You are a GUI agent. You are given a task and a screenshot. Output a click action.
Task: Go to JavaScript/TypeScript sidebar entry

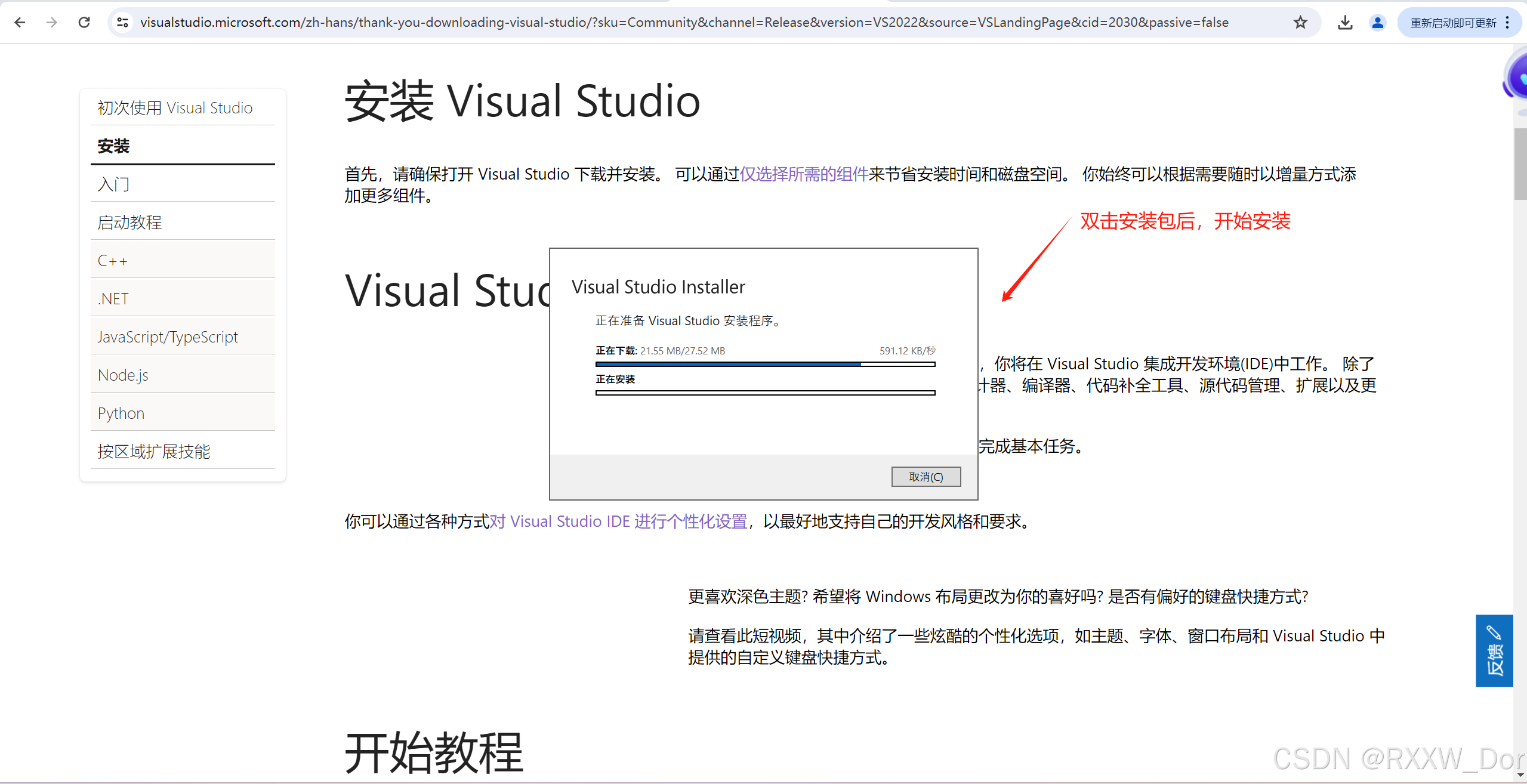pyautogui.click(x=168, y=337)
